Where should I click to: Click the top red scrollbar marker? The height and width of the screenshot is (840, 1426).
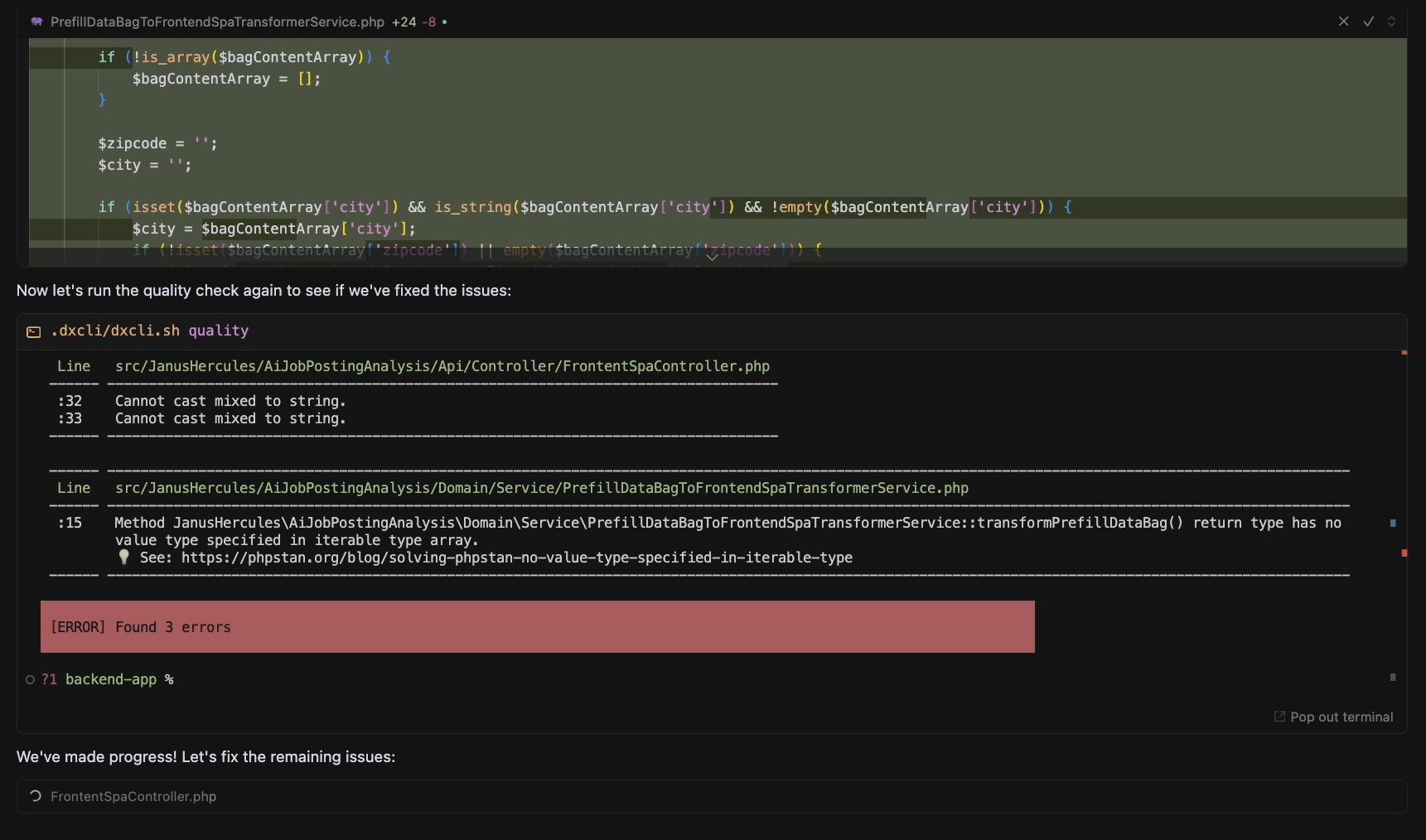[1404, 353]
